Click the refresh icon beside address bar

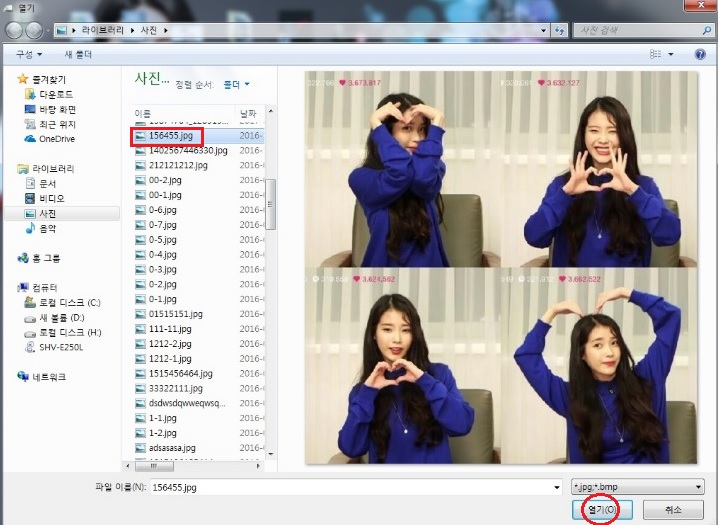[x=559, y=31]
